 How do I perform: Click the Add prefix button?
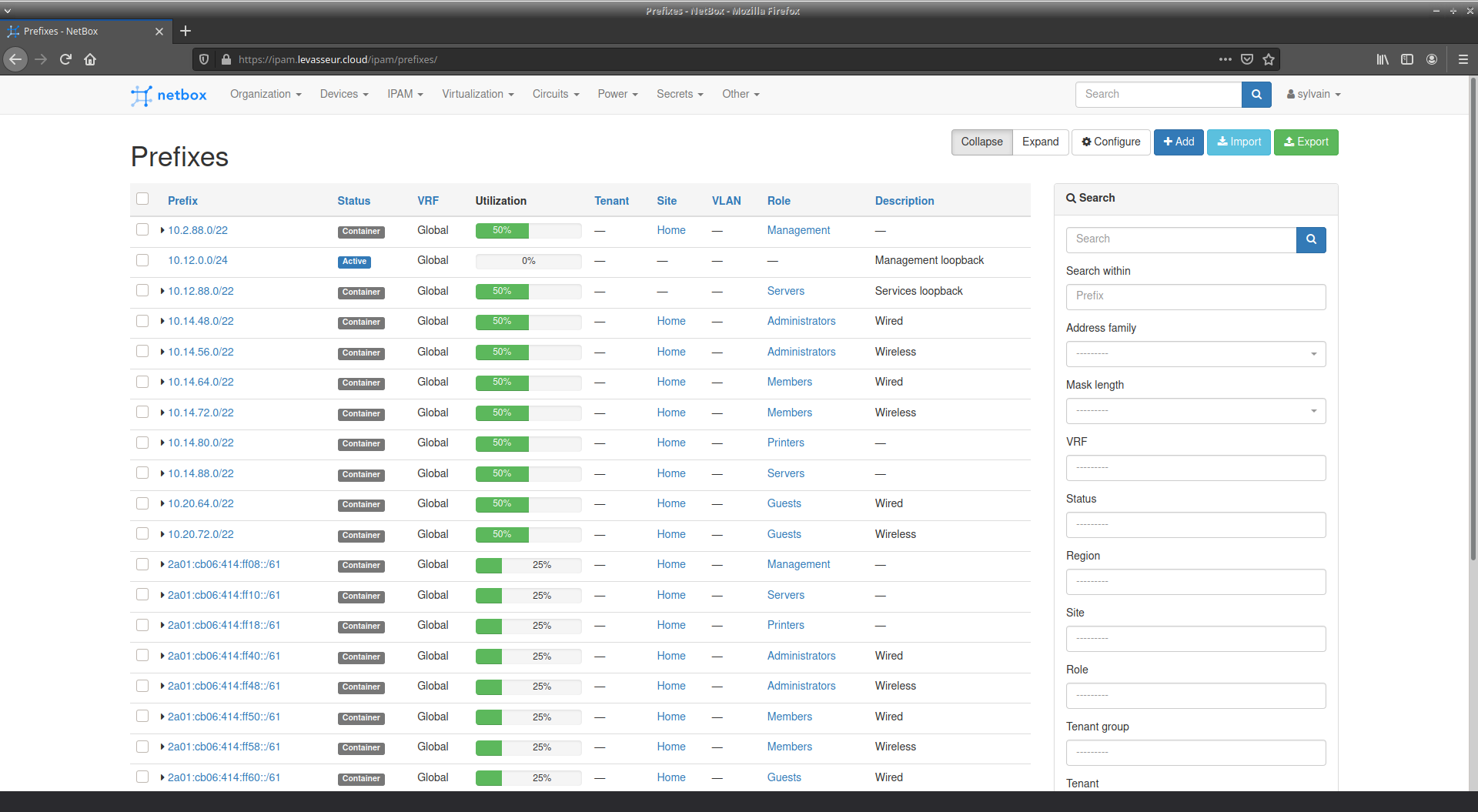pos(1178,142)
